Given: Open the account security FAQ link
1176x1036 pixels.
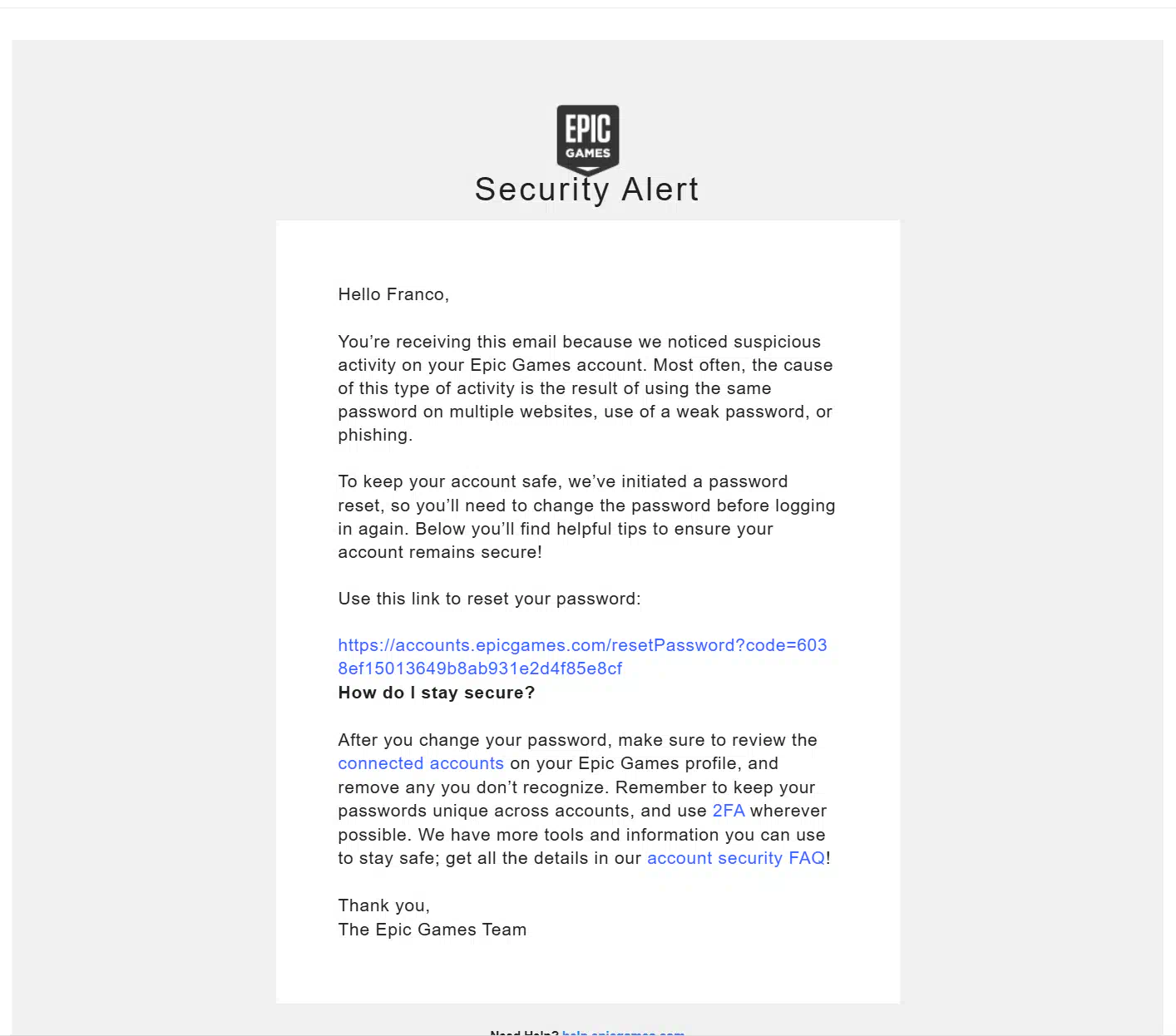Looking at the screenshot, I should point(736,859).
